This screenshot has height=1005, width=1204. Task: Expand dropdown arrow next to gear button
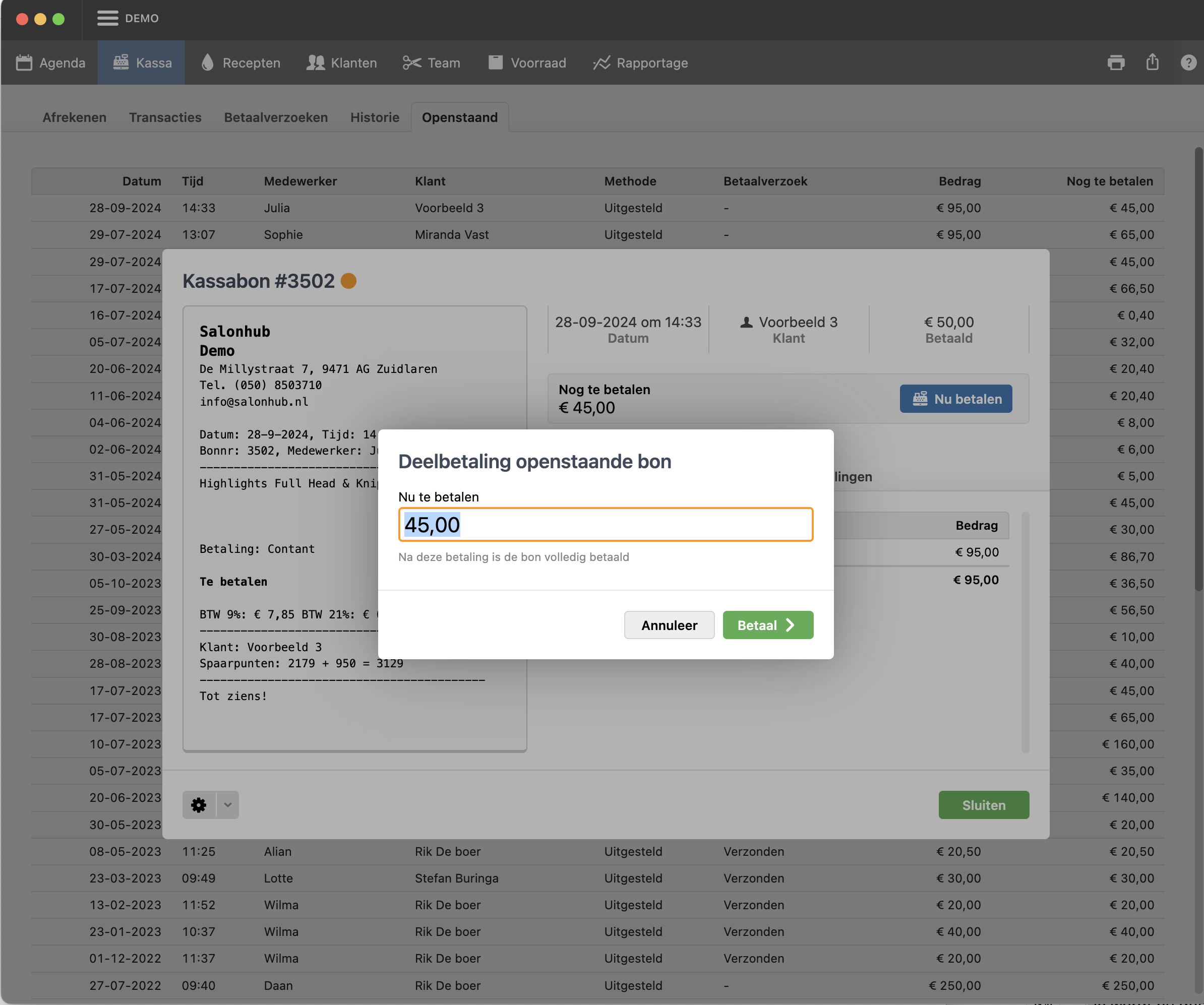pos(227,805)
